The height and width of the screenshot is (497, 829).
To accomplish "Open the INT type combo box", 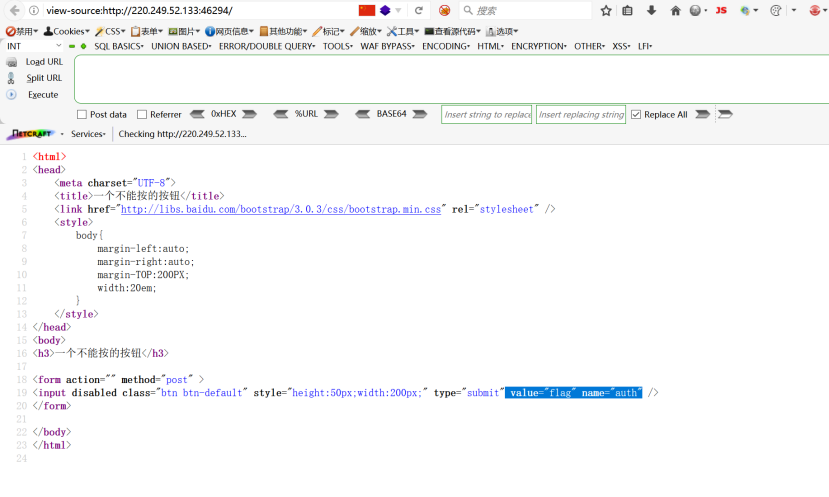I will (34, 46).
